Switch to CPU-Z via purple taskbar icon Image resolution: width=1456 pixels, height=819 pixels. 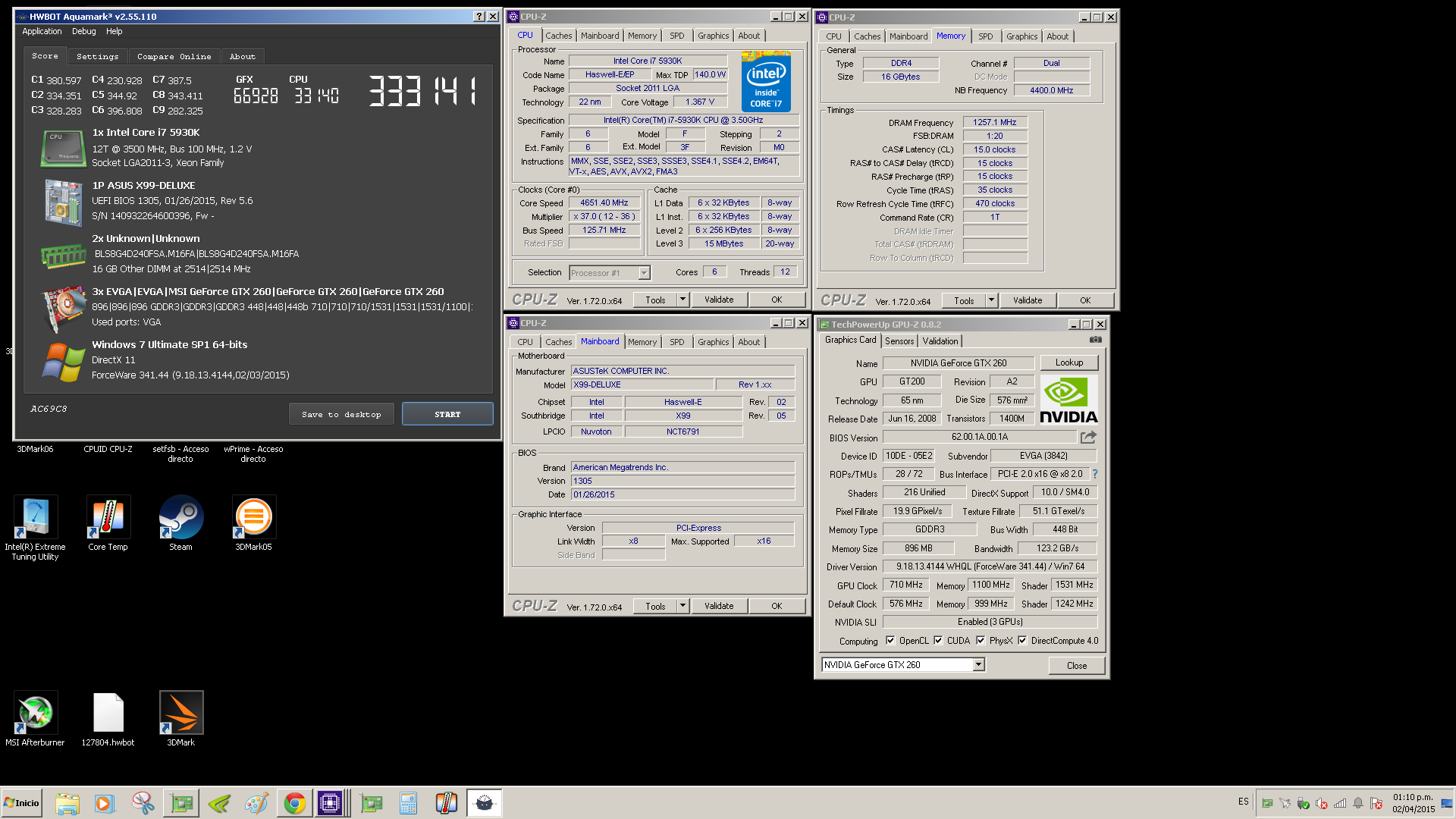[331, 803]
